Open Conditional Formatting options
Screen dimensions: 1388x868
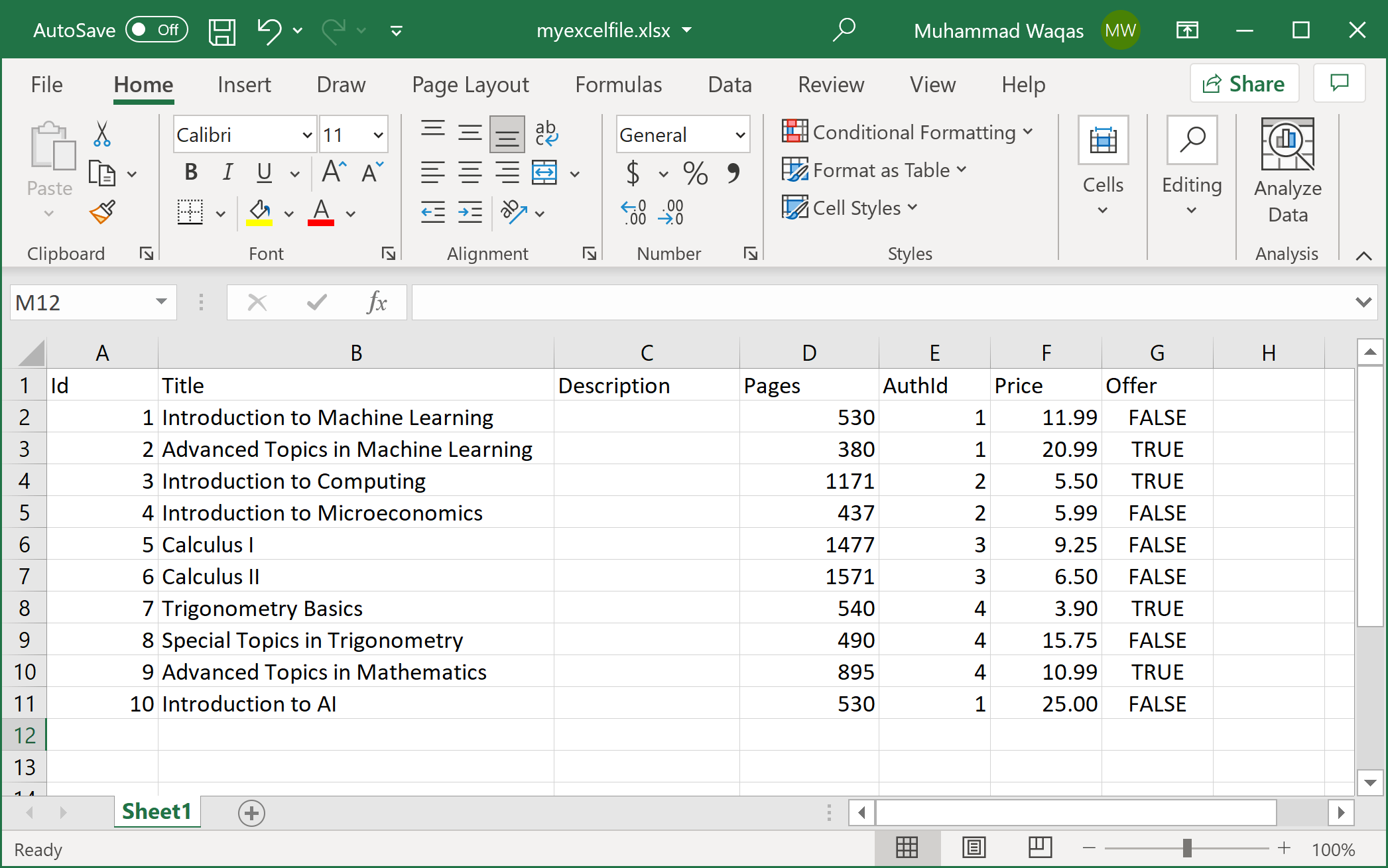tap(908, 132)
